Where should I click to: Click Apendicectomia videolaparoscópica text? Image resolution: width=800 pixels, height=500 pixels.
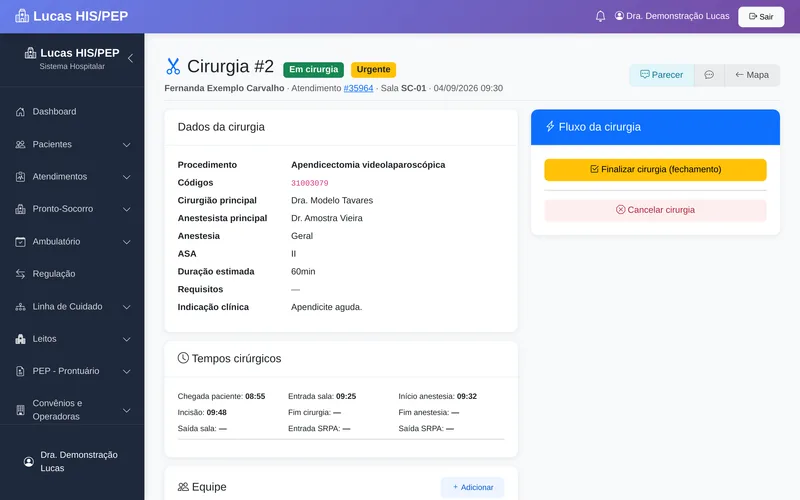(x=368, y=165)
